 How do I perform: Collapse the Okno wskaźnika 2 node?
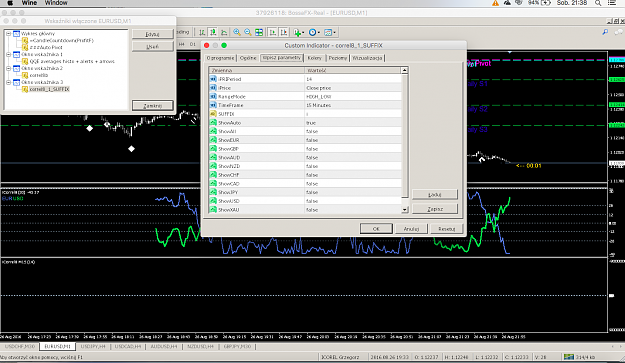point(8,68)
